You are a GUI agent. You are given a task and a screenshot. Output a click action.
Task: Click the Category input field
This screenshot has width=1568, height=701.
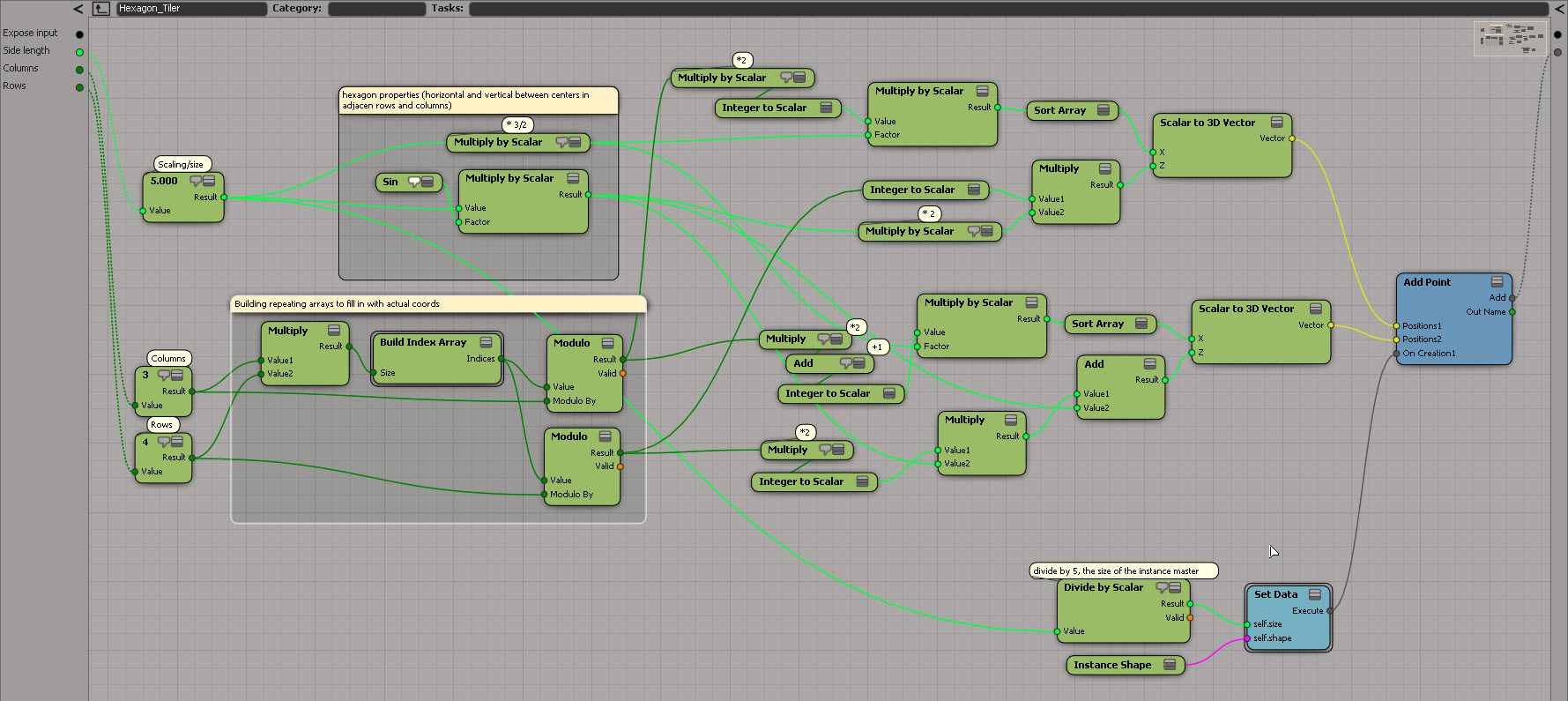(376, 9)
